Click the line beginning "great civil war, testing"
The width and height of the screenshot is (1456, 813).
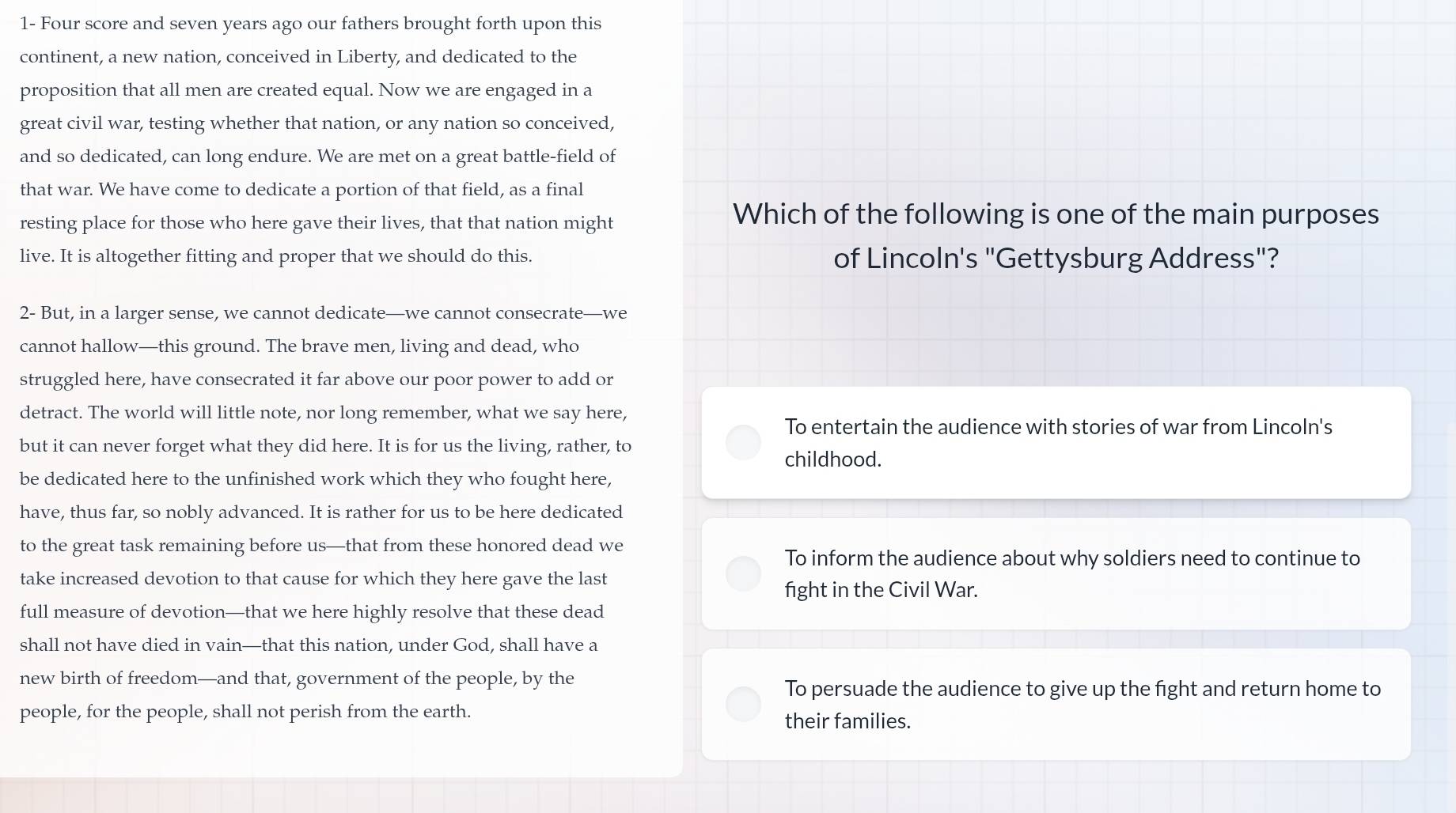pyautogui.click(x=317, y=123)
